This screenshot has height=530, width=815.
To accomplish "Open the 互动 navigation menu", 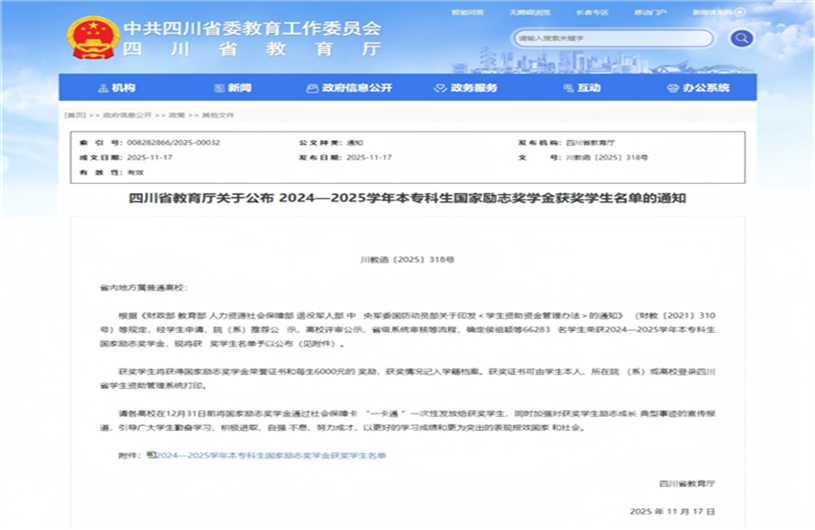I will click(x=582, y=88).
